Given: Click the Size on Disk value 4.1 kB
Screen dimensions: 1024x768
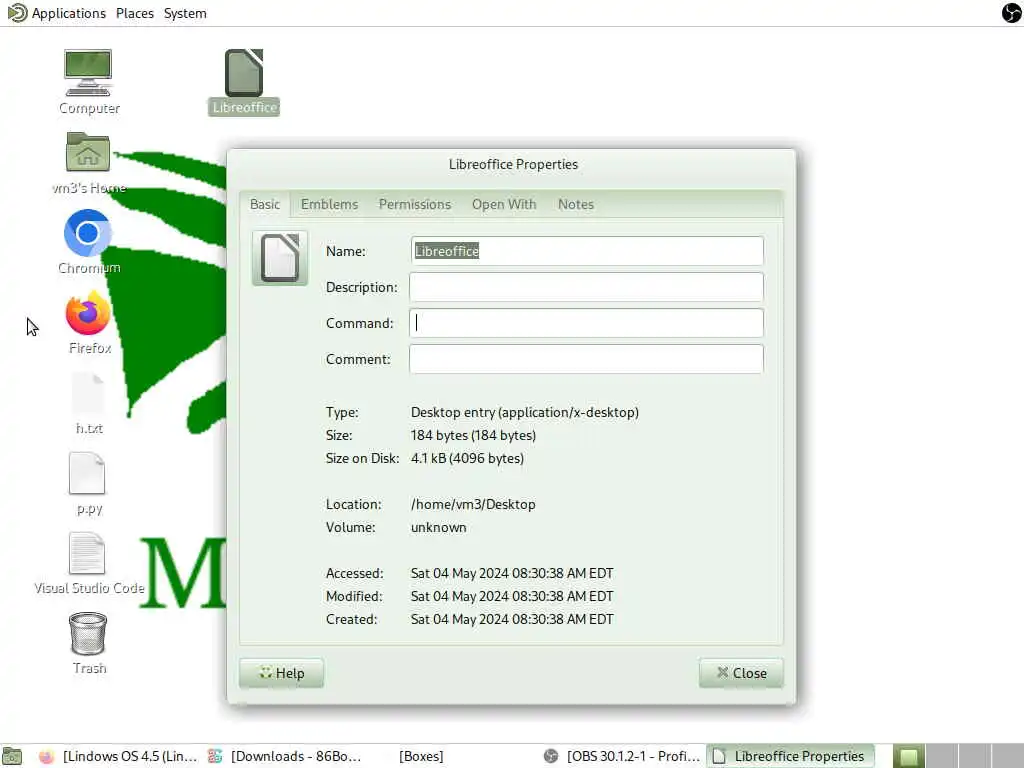Looking at the screenshot, I should pyautogui.click(x=467, y=458).
